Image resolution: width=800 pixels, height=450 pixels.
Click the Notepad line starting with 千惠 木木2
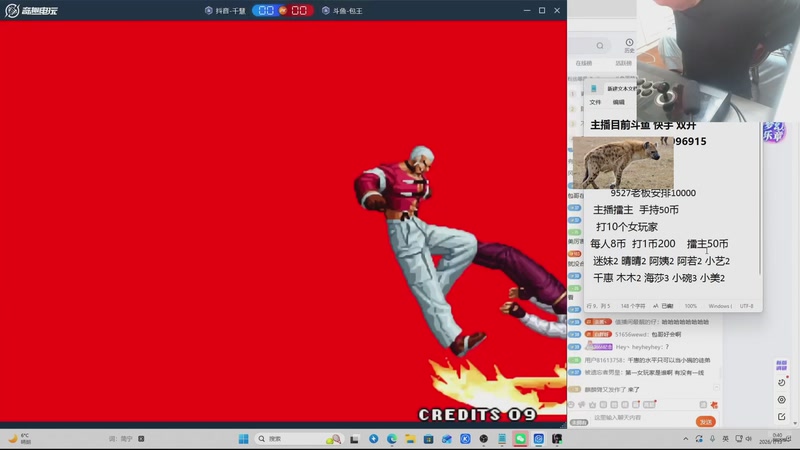click(659, 278)
